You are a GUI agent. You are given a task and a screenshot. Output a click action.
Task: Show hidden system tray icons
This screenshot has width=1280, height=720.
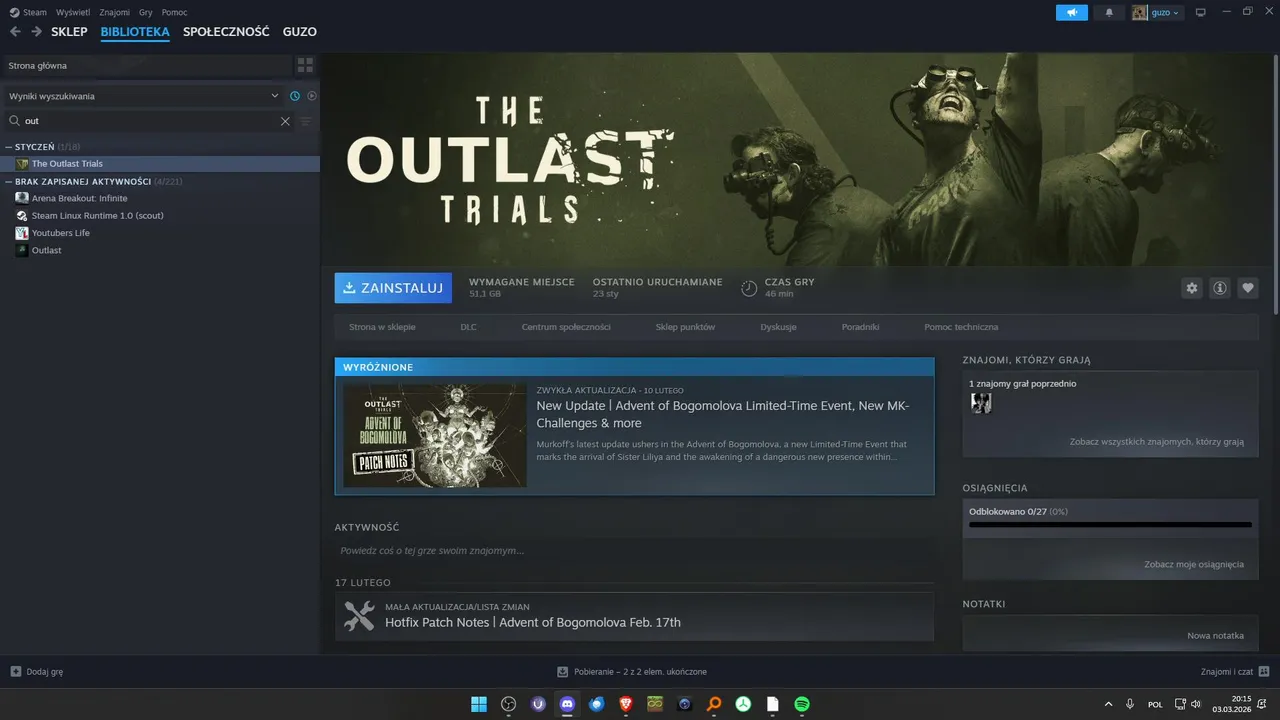1107,704
